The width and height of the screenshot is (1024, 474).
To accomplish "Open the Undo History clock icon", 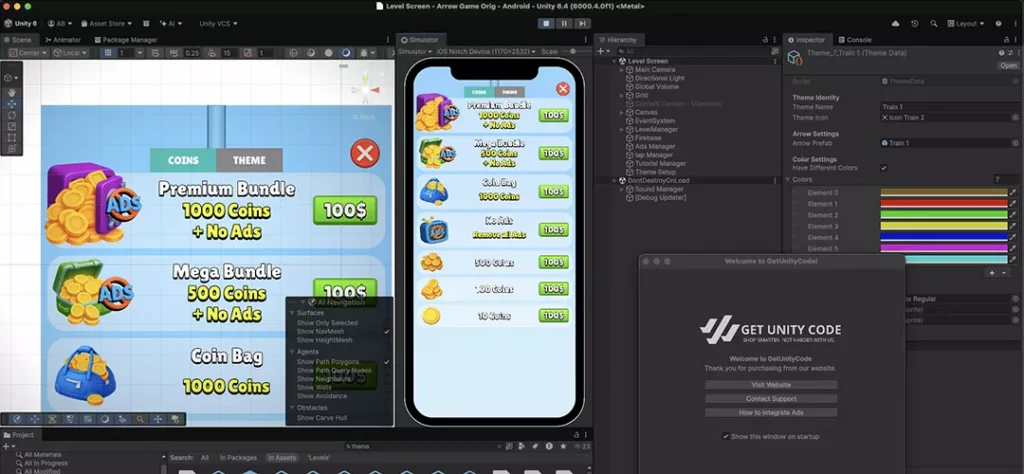I will (915, 24).
